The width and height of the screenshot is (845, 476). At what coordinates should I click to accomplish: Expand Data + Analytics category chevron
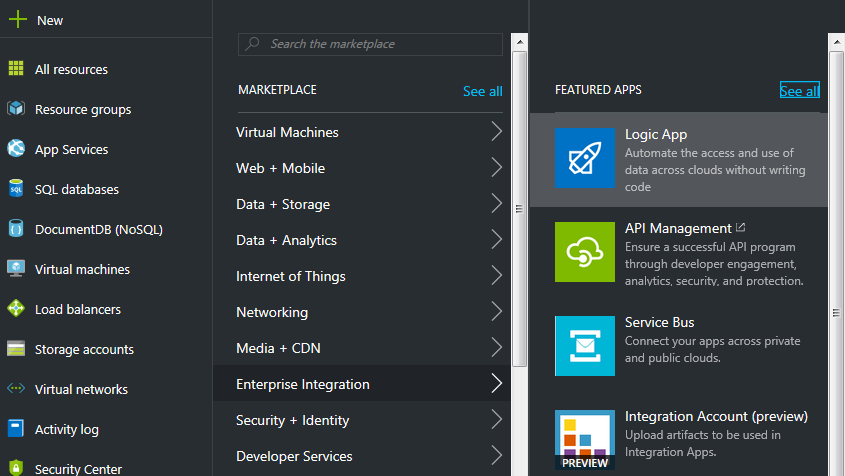coord(496,239)
